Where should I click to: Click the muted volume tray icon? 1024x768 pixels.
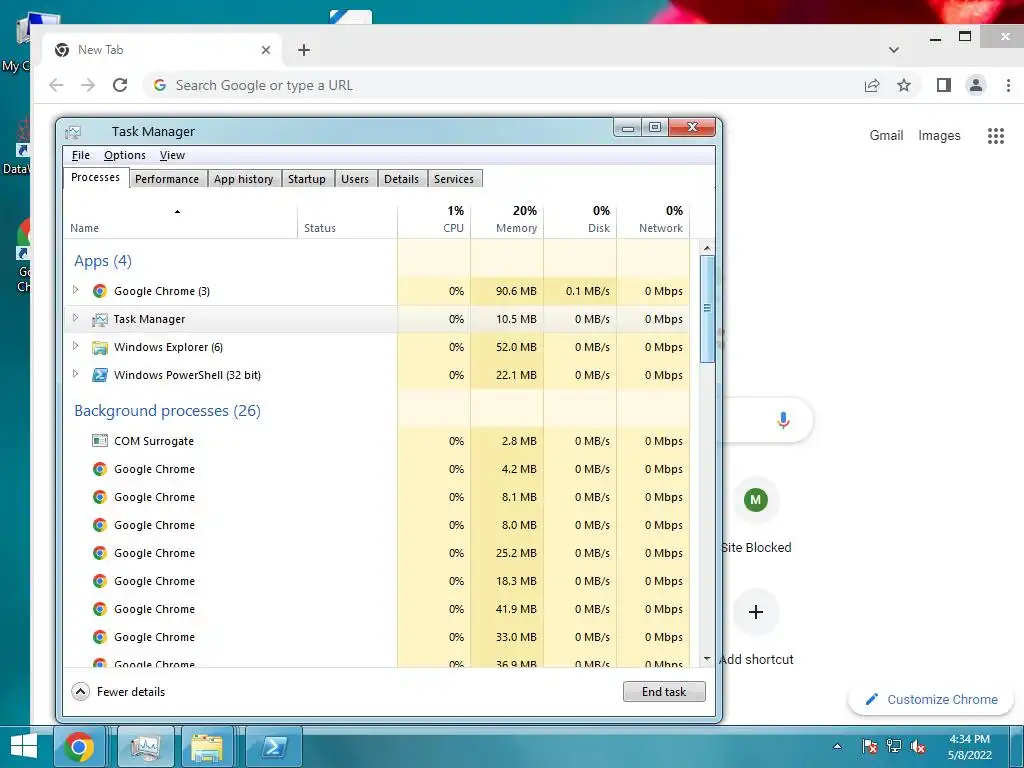click(x=918, y=746)
